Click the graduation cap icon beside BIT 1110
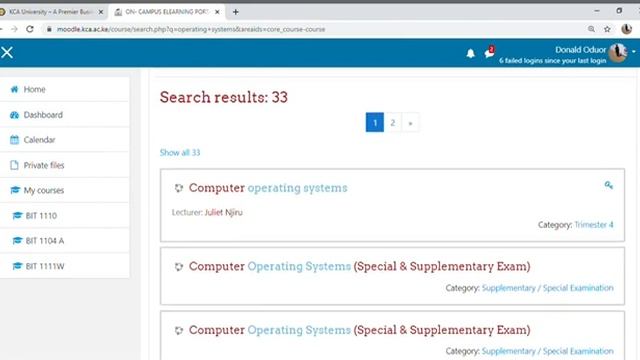Image resolution: width=640 pixels, height=360 pixels. click(17, 216)
